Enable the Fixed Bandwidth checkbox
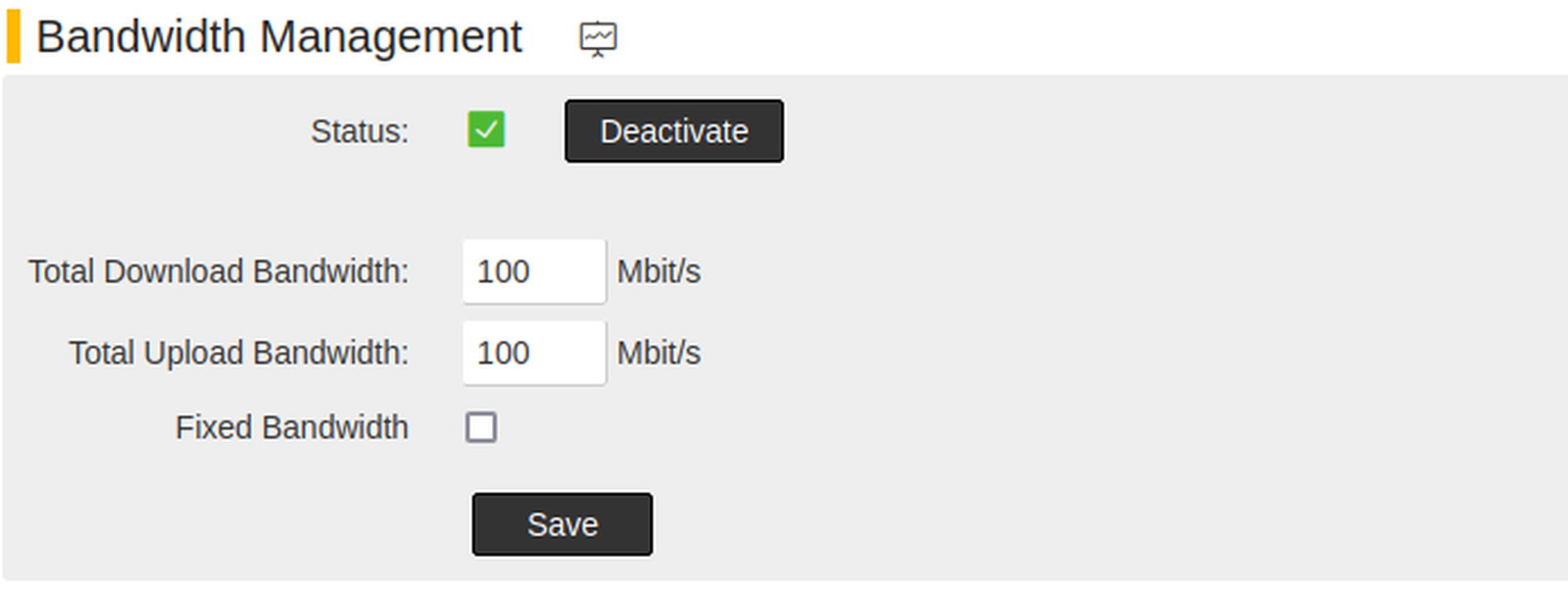 [x=481, y=427]
